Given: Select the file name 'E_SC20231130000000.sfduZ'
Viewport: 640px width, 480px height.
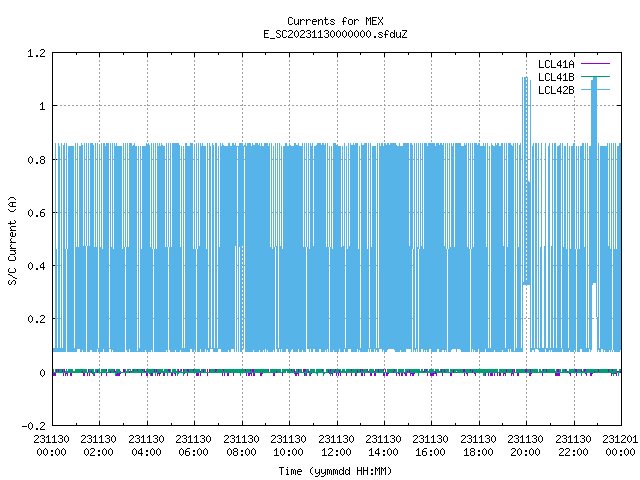Looking at the screenshot, I should coord(335,34).
